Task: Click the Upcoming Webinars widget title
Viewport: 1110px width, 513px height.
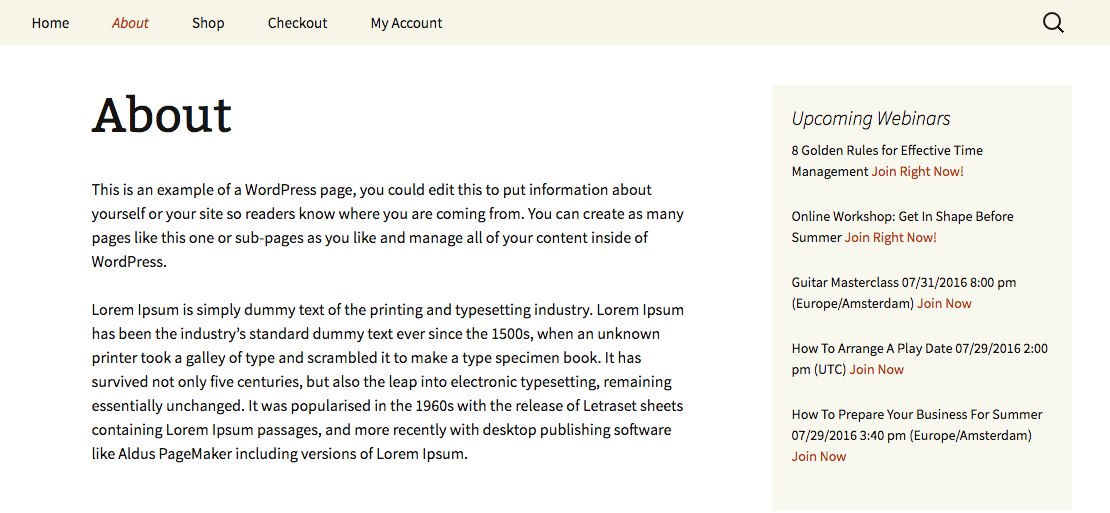Action: click(870, 119)
